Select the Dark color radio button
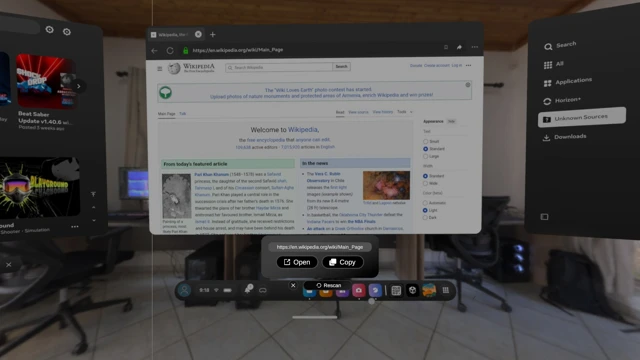640x360 pixels. (x=425, y=218)
